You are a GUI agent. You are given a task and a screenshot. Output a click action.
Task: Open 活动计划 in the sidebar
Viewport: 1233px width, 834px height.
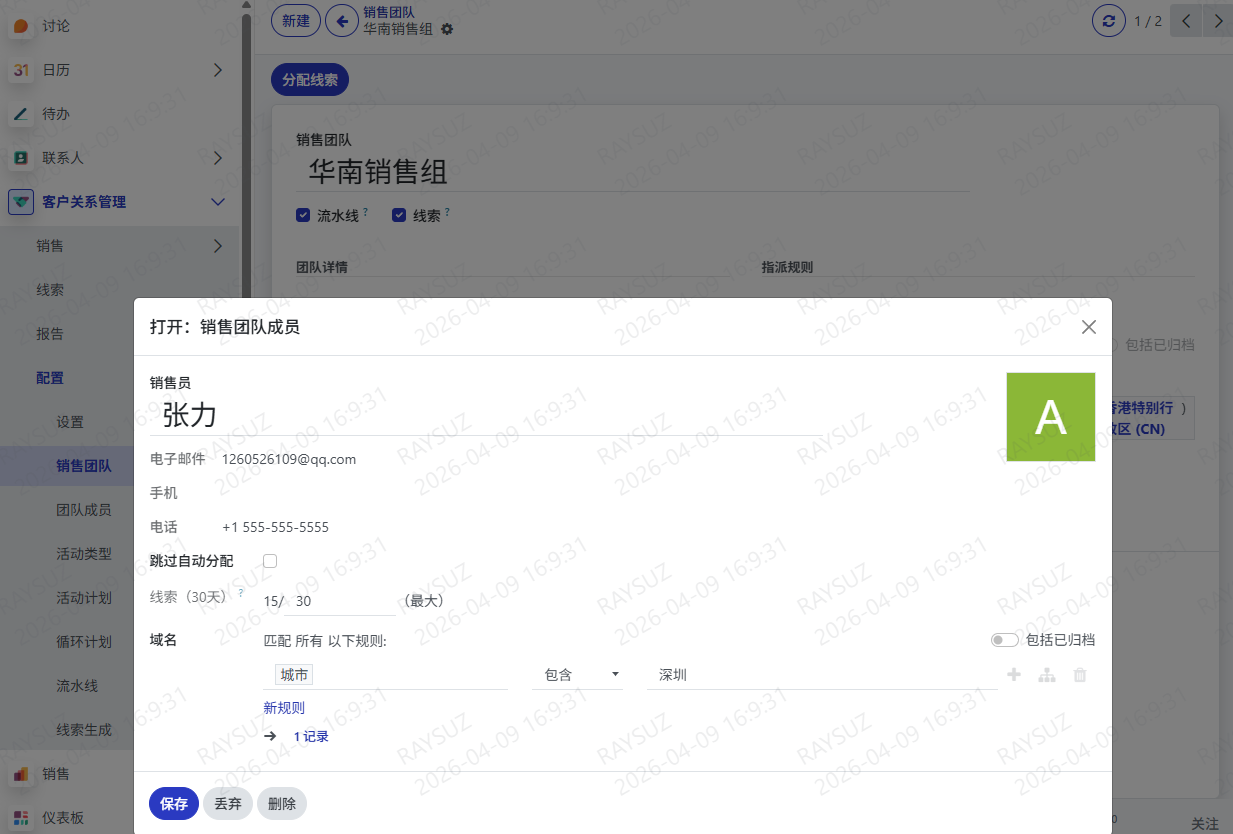coord(84,598)
